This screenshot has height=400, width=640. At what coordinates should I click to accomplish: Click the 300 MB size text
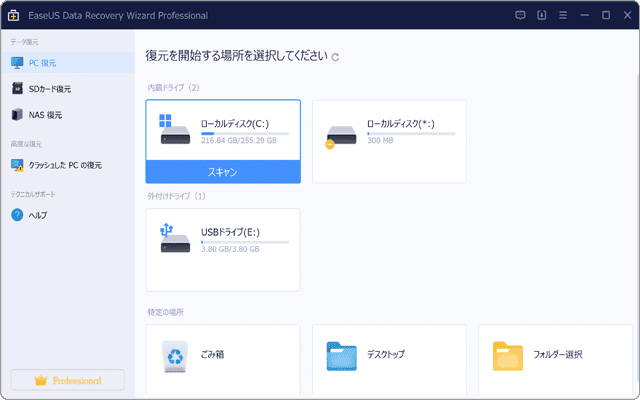point(380,140)
